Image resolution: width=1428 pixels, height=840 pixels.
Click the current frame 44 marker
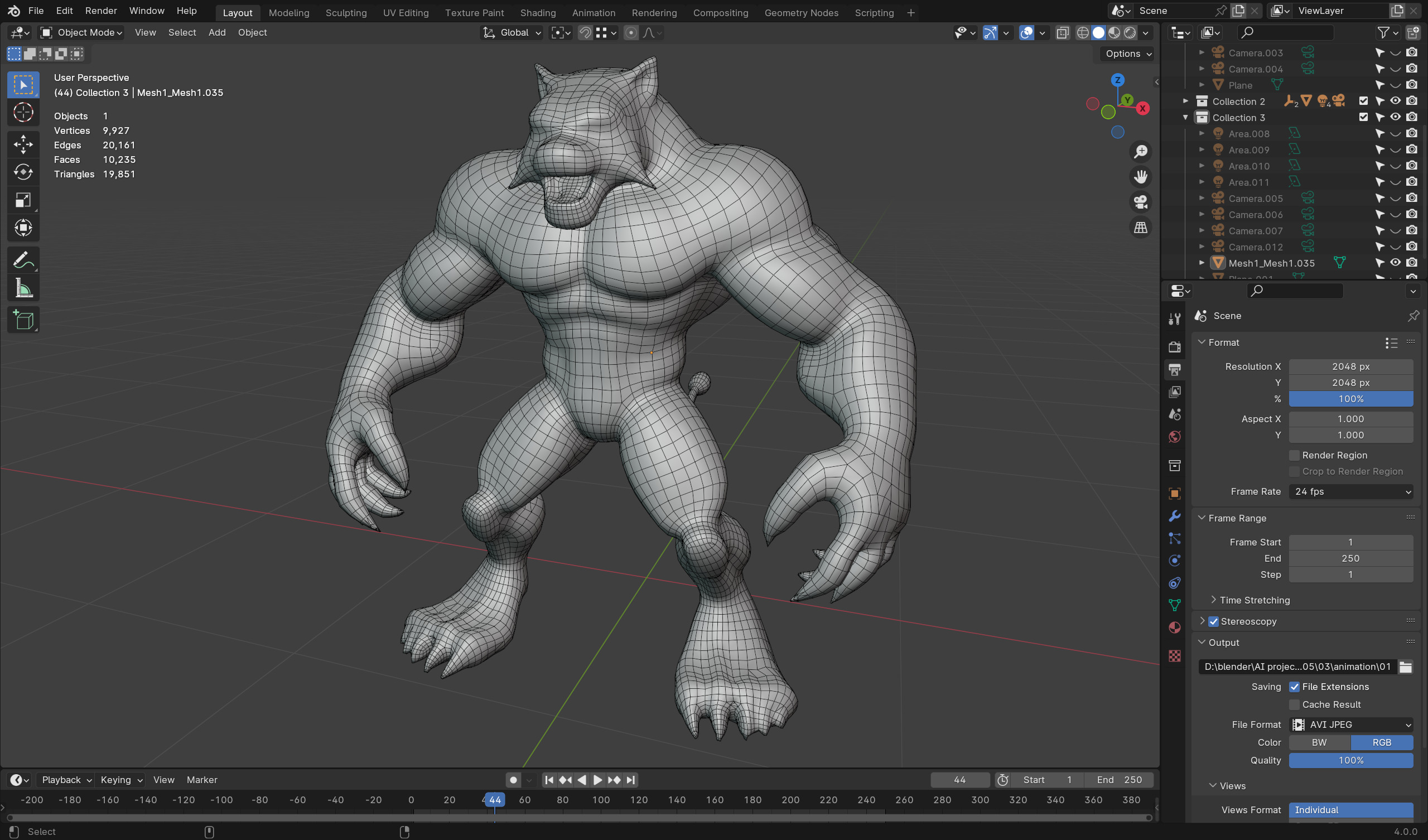coord(495,800)
